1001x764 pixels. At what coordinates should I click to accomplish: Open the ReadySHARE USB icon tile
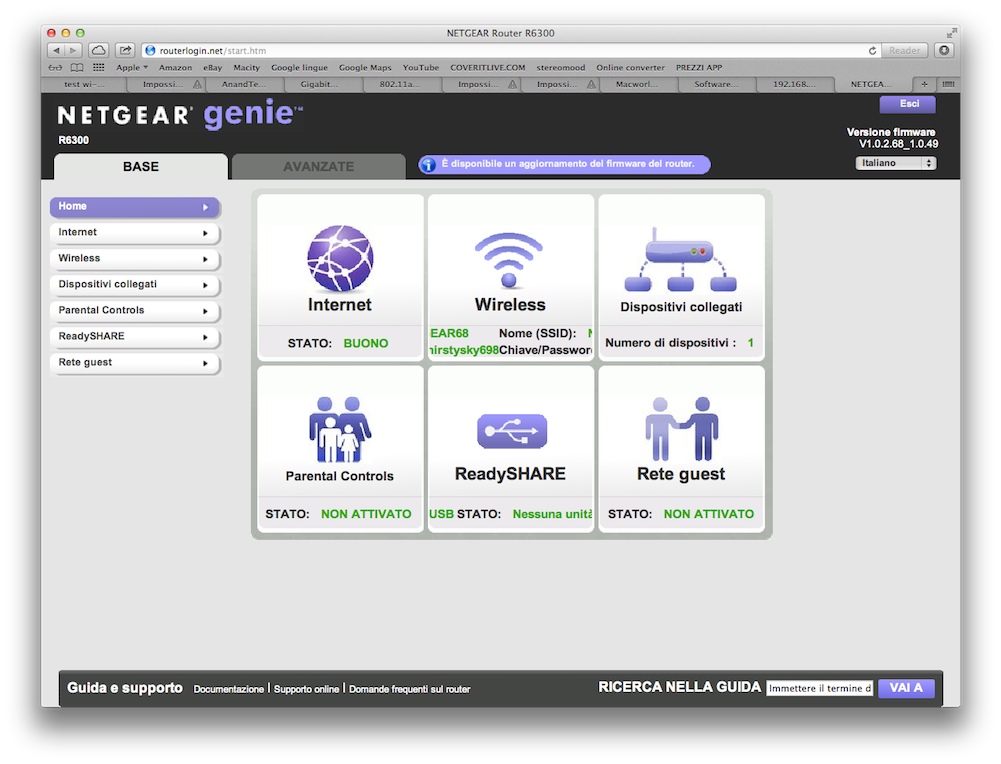pos(512,431)
